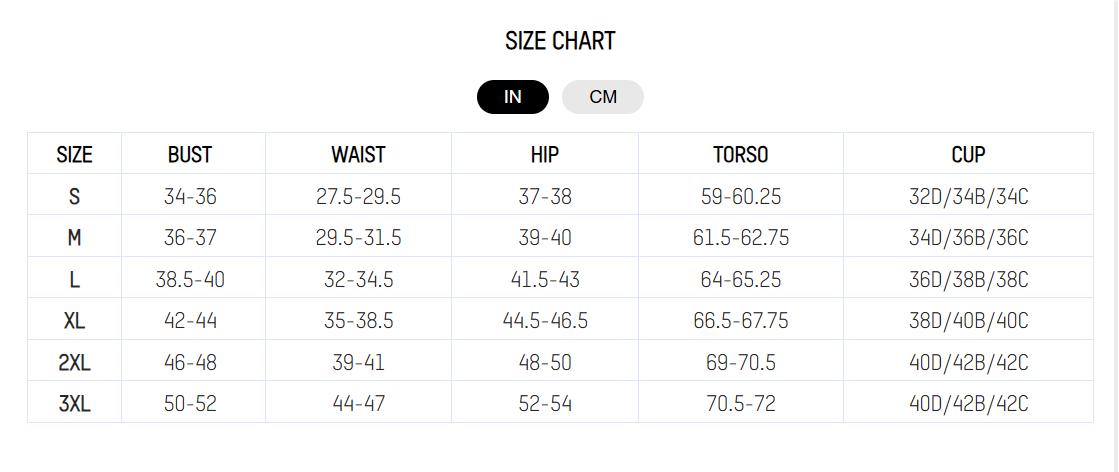Select the 3XL size row label
The image size is (1119, 472).
point(75,404)
